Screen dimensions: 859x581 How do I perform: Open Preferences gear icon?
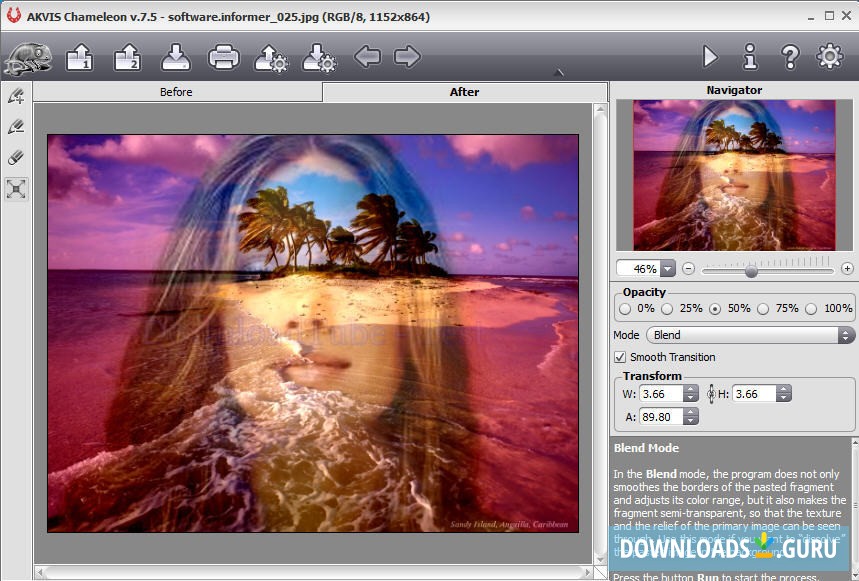[x=830, y=57]
